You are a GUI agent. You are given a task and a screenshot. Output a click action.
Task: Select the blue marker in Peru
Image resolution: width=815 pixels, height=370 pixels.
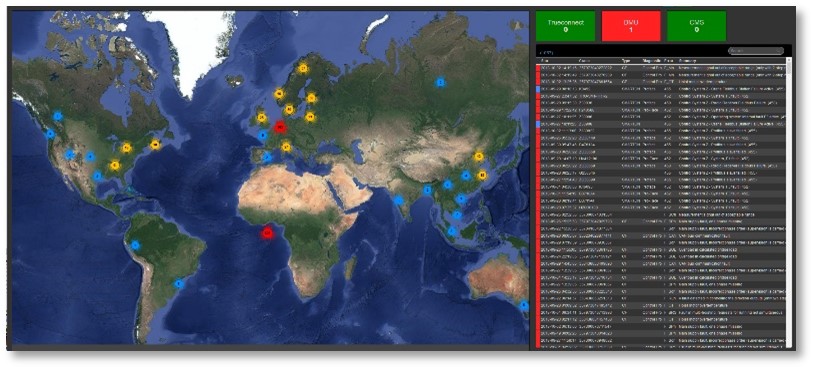[135, 245]
